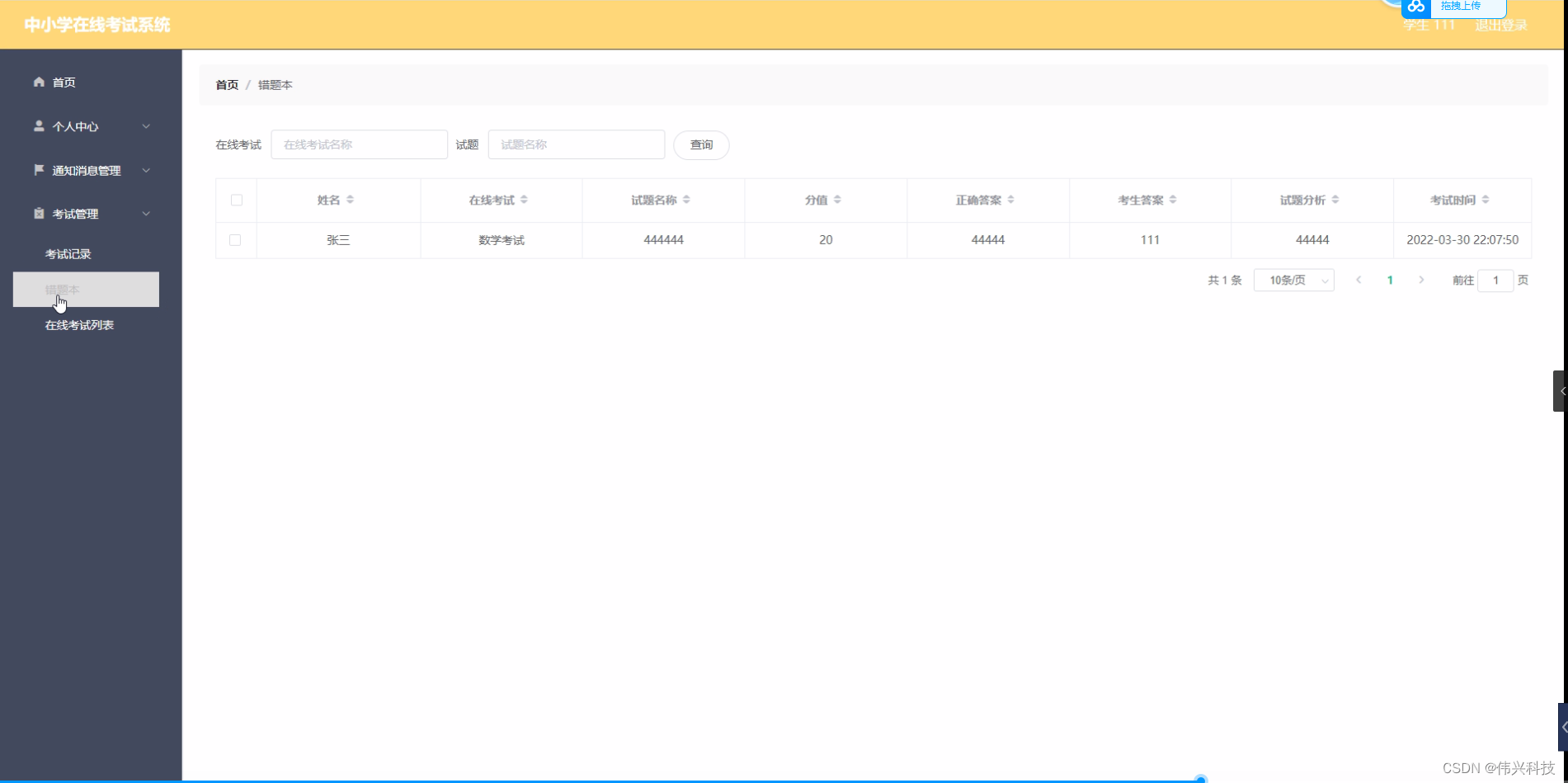Viewport: 1568px width, 783px height.
Task: Sort the table by 正确答案 column
Action: [1013, 199]
